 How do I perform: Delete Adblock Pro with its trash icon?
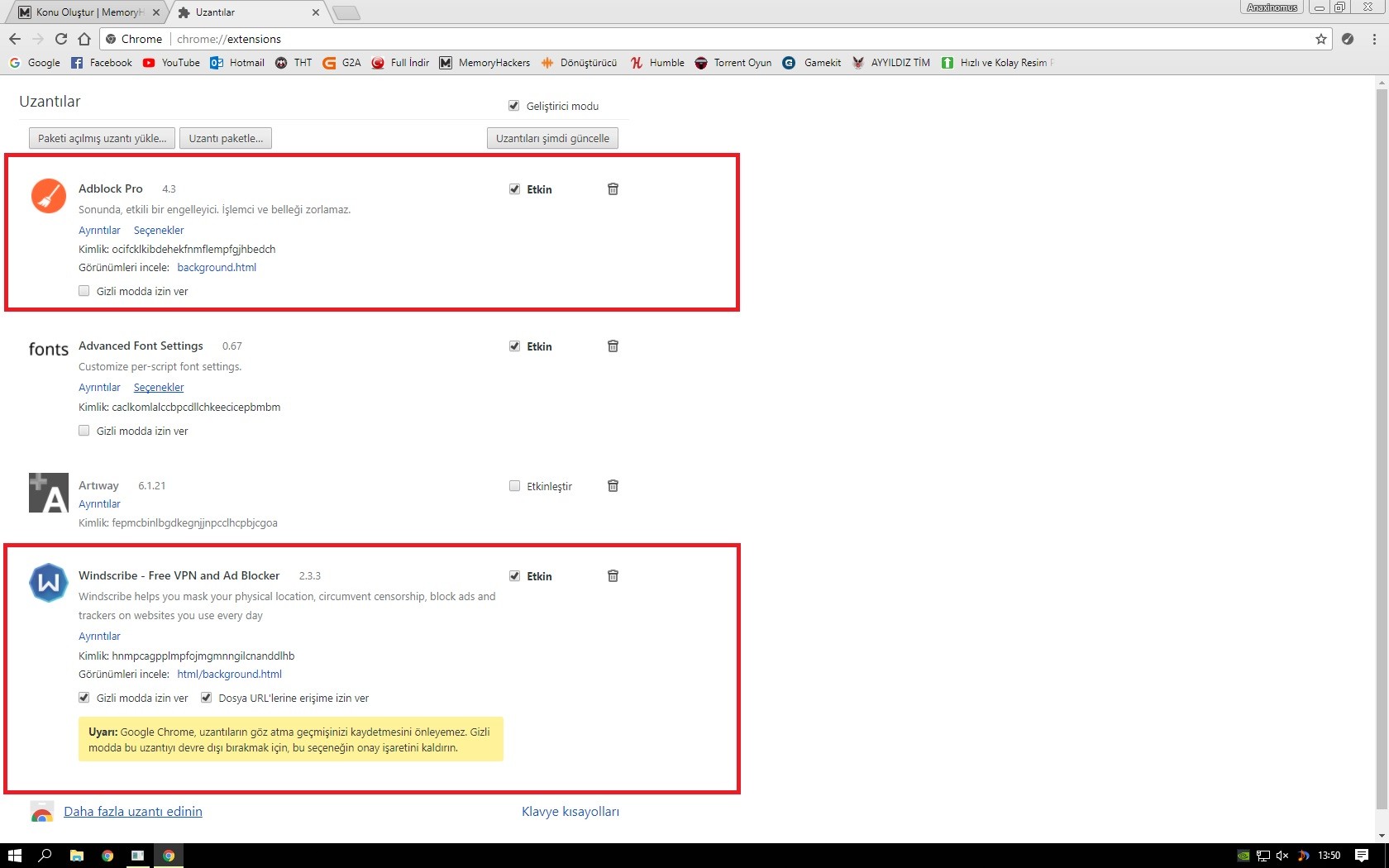click(613, 189)
